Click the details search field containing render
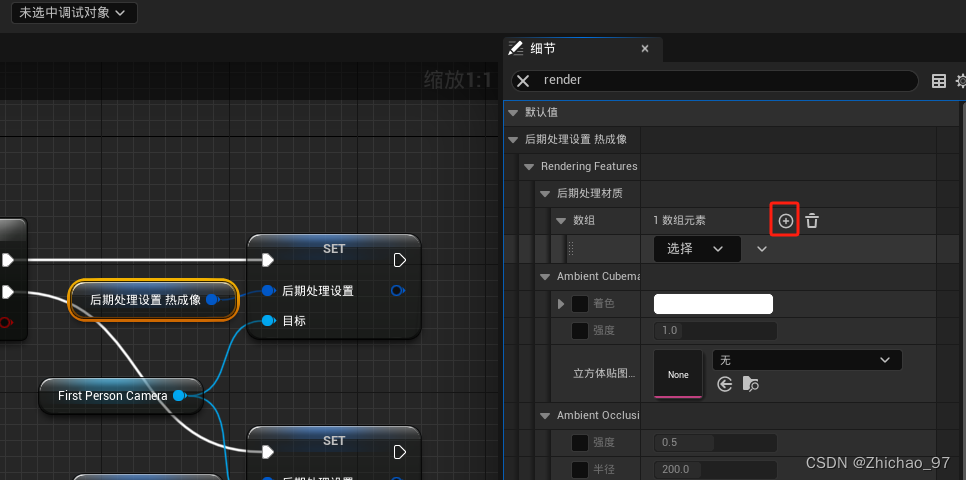This screenshot has width=966, height=480. 715,81
